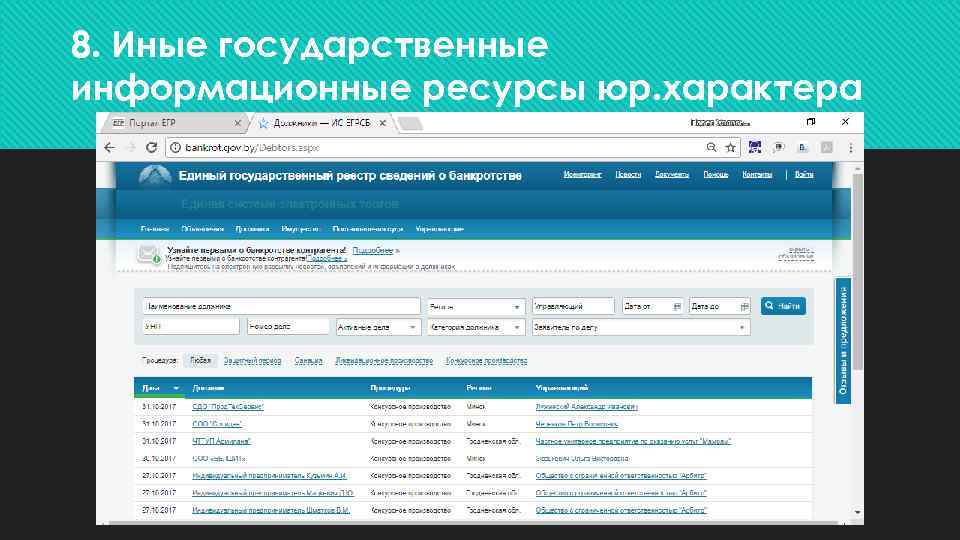Viewport: 960px width, 540px height.
Task: Close the ИС ЕГРСБ tab
Action: (383, 123)
